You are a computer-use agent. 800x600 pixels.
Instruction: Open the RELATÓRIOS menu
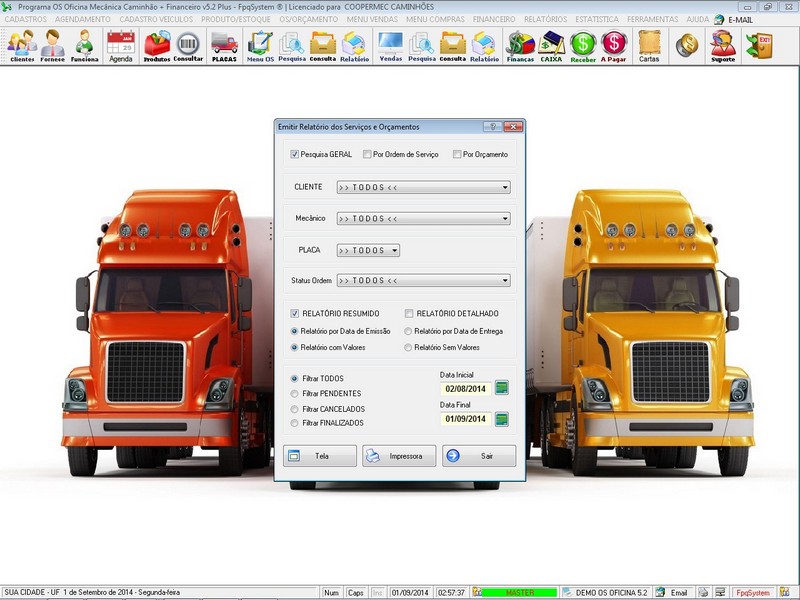(545, 19)
